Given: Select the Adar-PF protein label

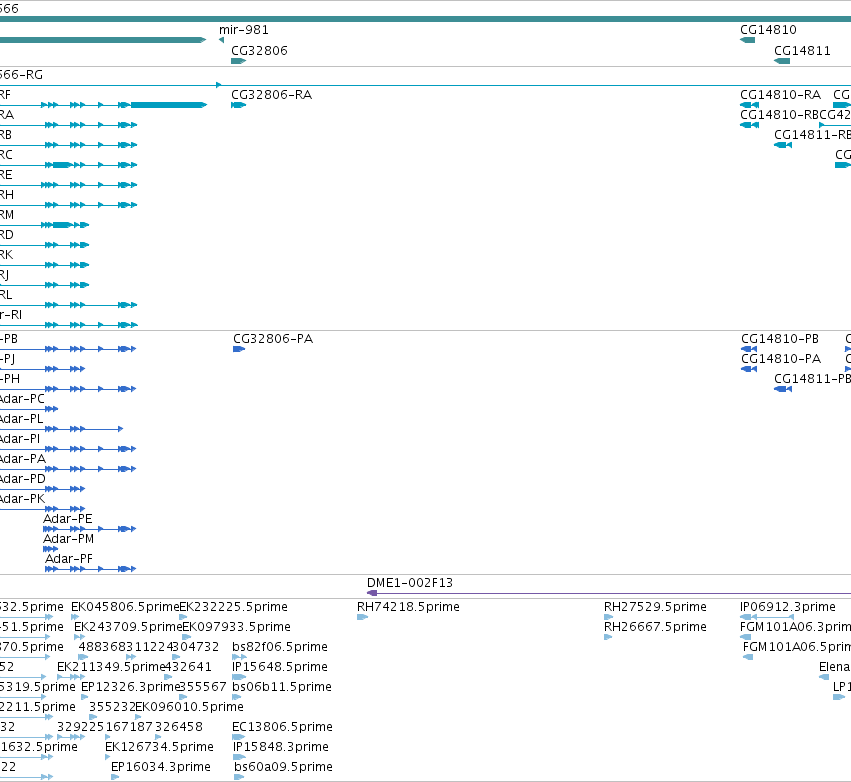Looking at the screenshot, I should 68,560.
